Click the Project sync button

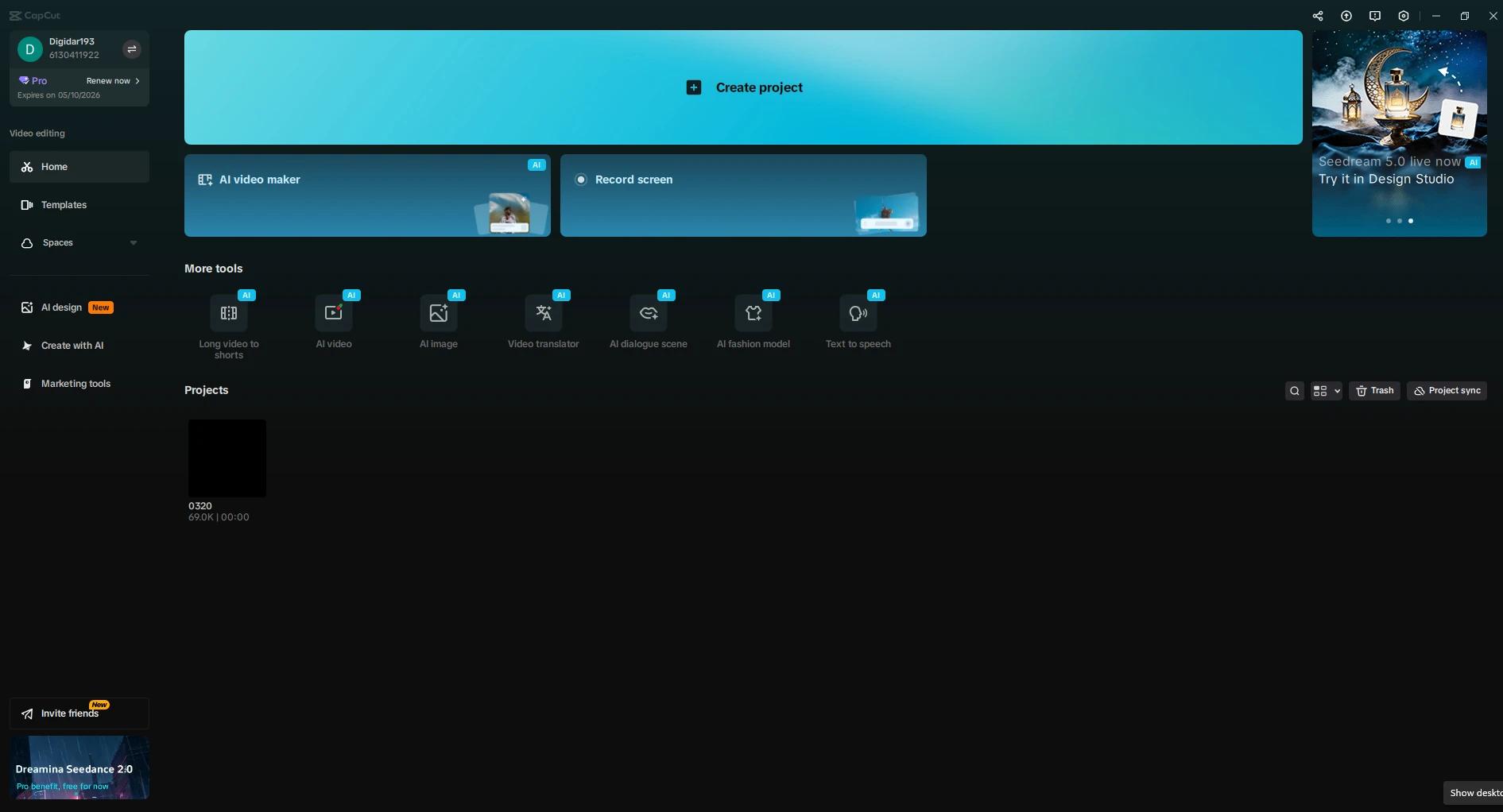pos(1447,391)
